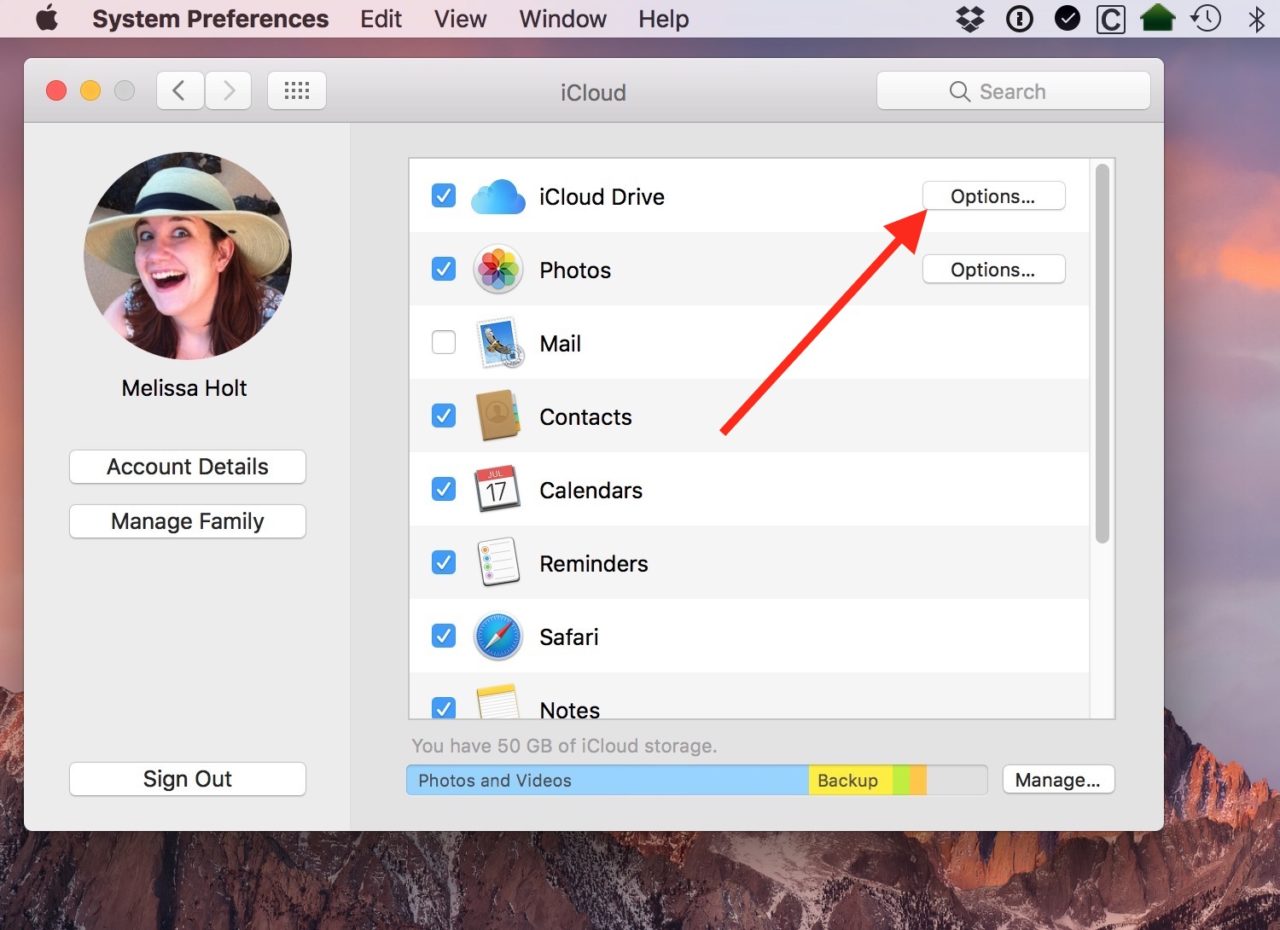Click Manage storage button

(x=1058, y=780)
